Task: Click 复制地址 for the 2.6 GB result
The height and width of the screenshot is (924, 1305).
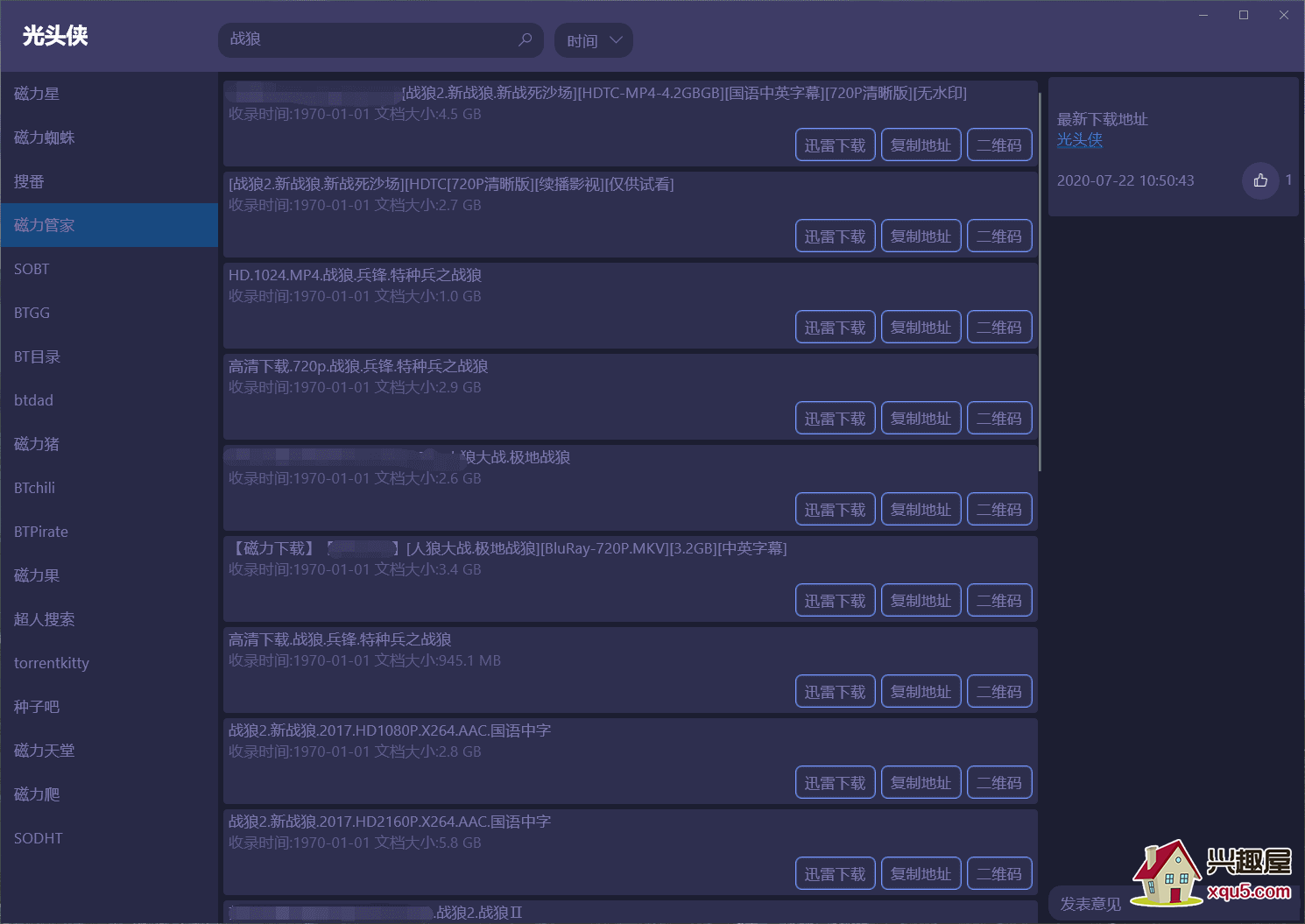Action: (x=921, y=510)
